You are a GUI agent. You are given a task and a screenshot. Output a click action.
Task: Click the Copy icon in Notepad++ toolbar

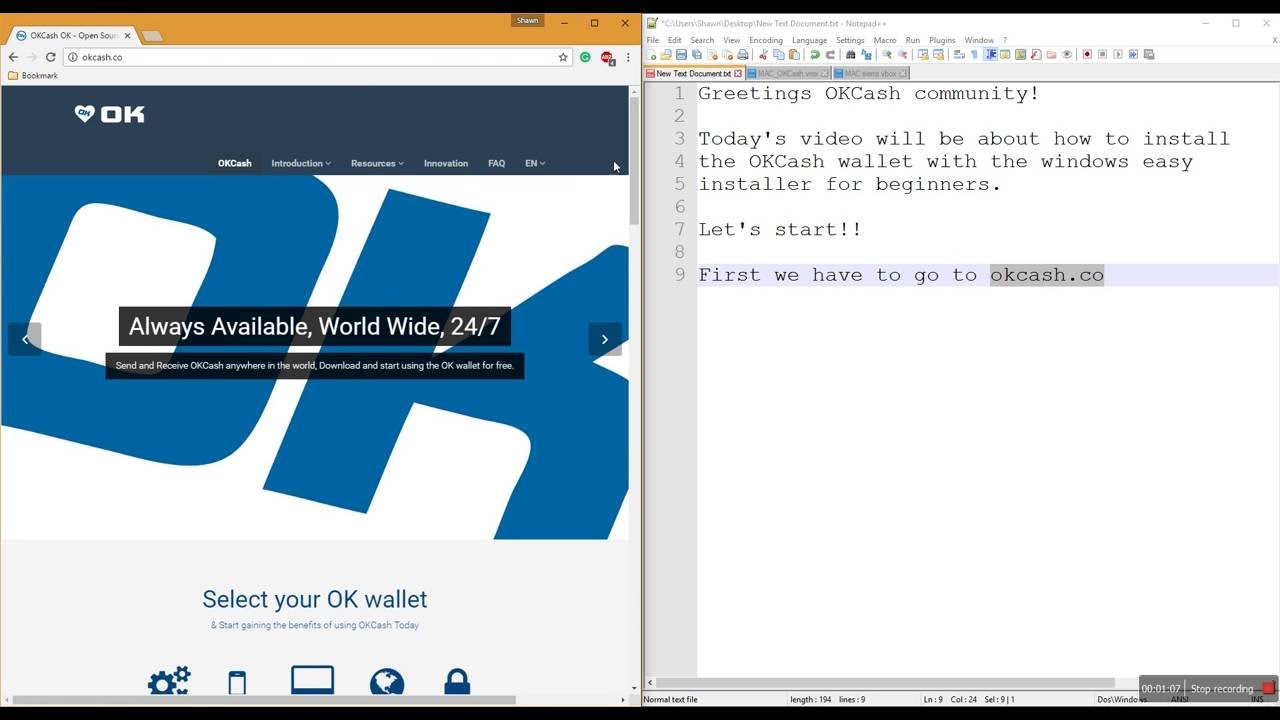(x=779, y=54)
